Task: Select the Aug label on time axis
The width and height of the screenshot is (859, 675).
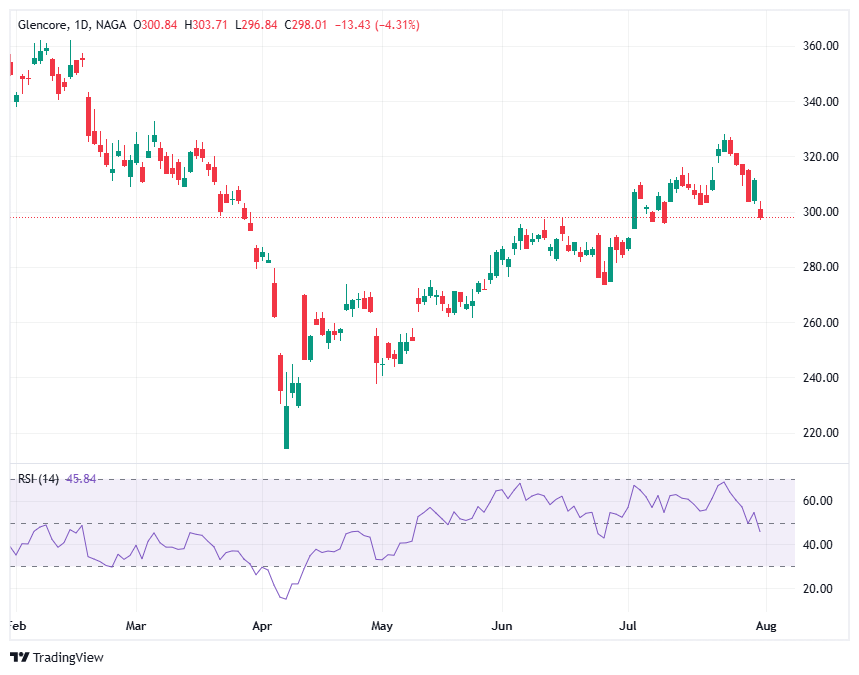Action: pyautogui.click(x=765, y=627)
